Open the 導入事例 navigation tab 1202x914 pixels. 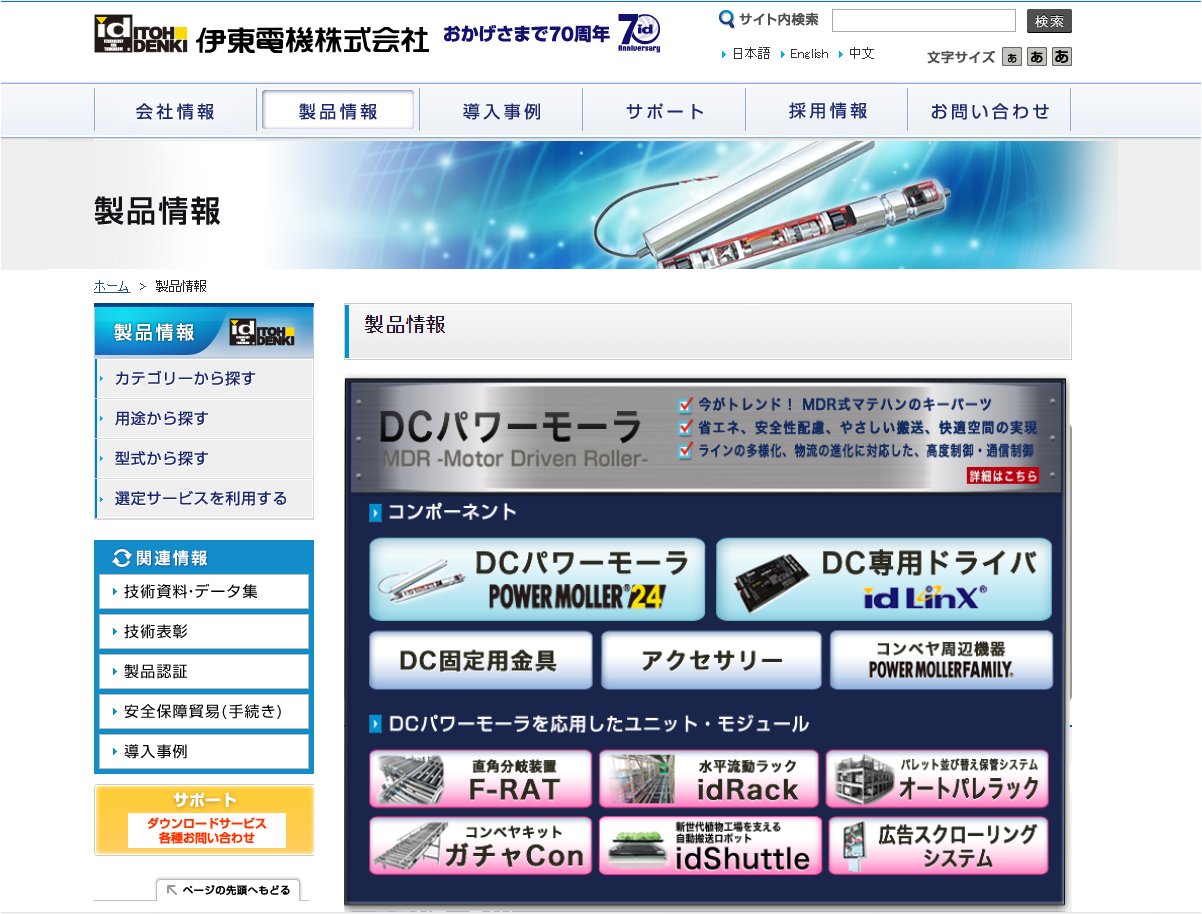(x=501, y=111)
